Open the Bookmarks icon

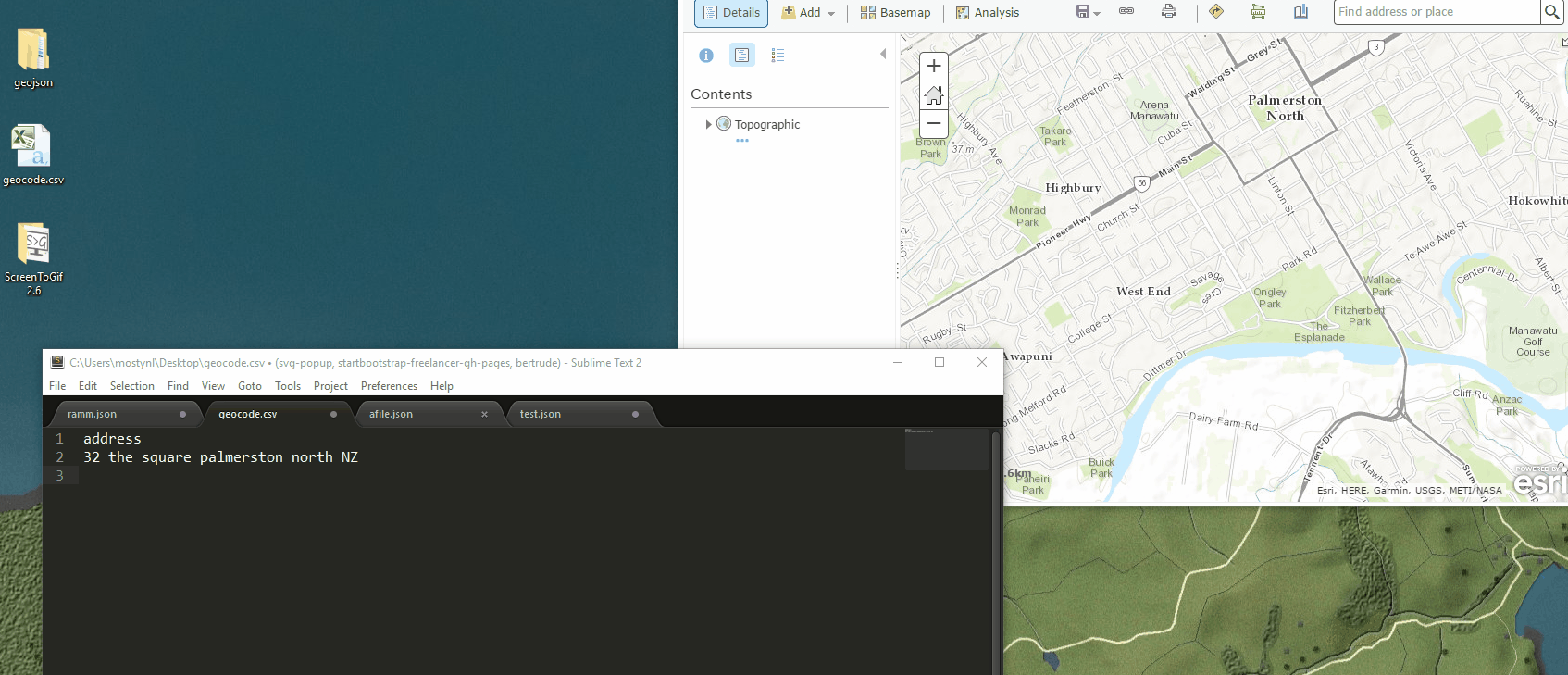pyautogui.click(x=1300, y=11)
